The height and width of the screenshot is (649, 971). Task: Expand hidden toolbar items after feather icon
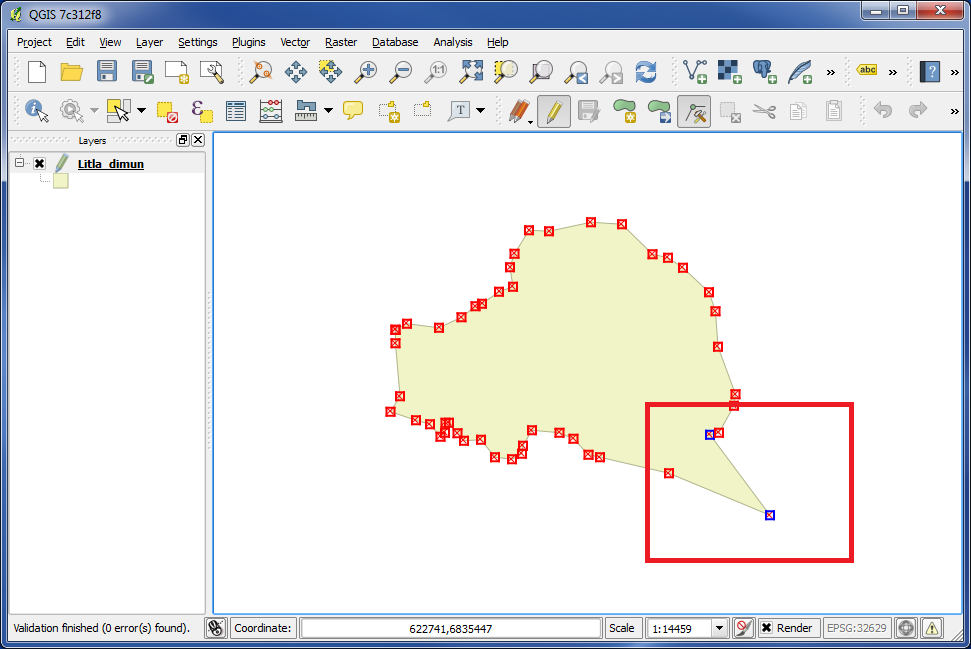point(830,72)
